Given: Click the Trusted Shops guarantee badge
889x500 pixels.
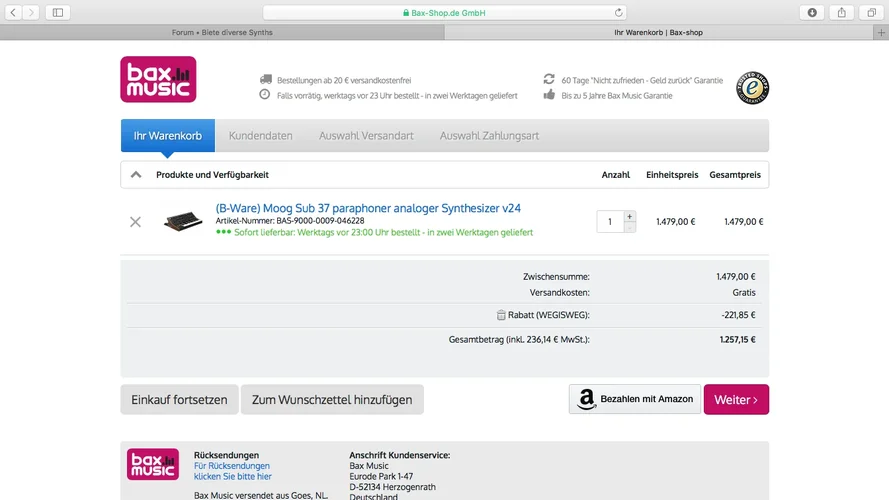Looking at the screenshot, I should click(752, 88).
